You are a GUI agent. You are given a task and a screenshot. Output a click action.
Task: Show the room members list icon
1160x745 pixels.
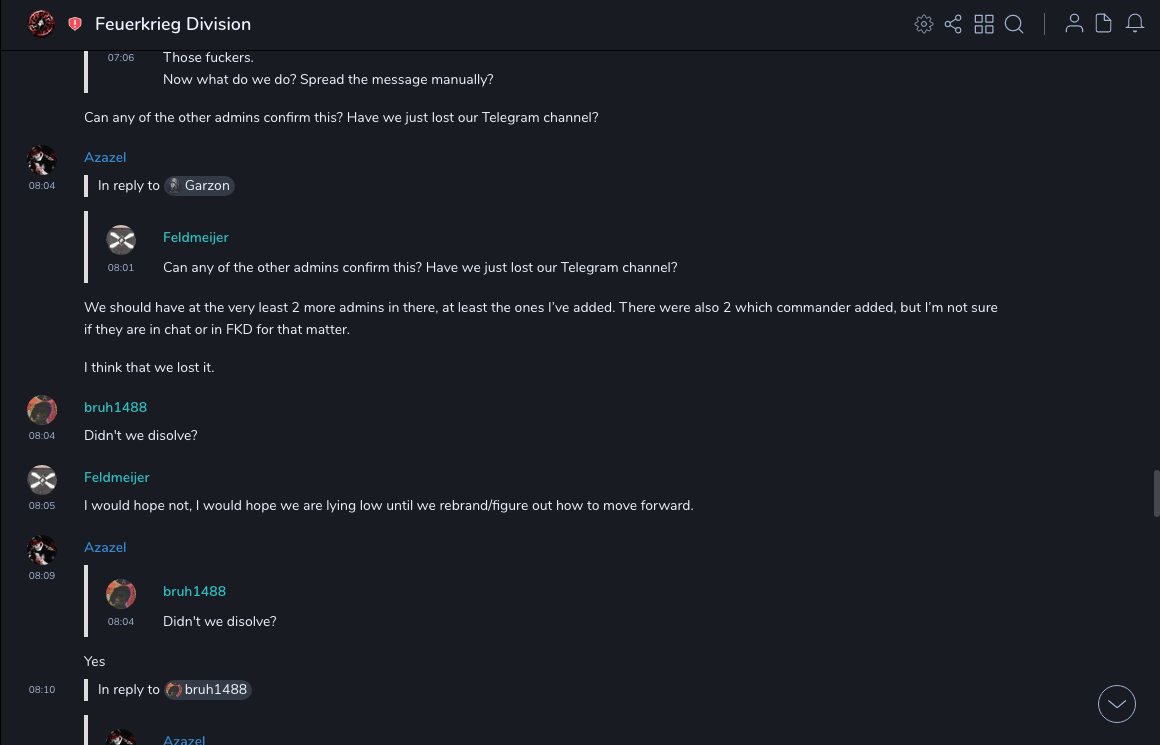point(1074,24)
